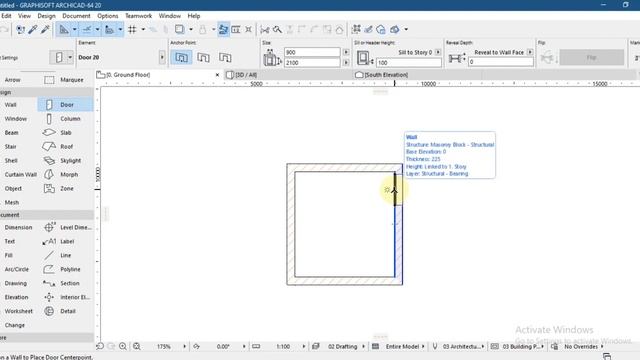640x360 pixels.
Task: Open the Teamwork menu
Action: [138, 16]
